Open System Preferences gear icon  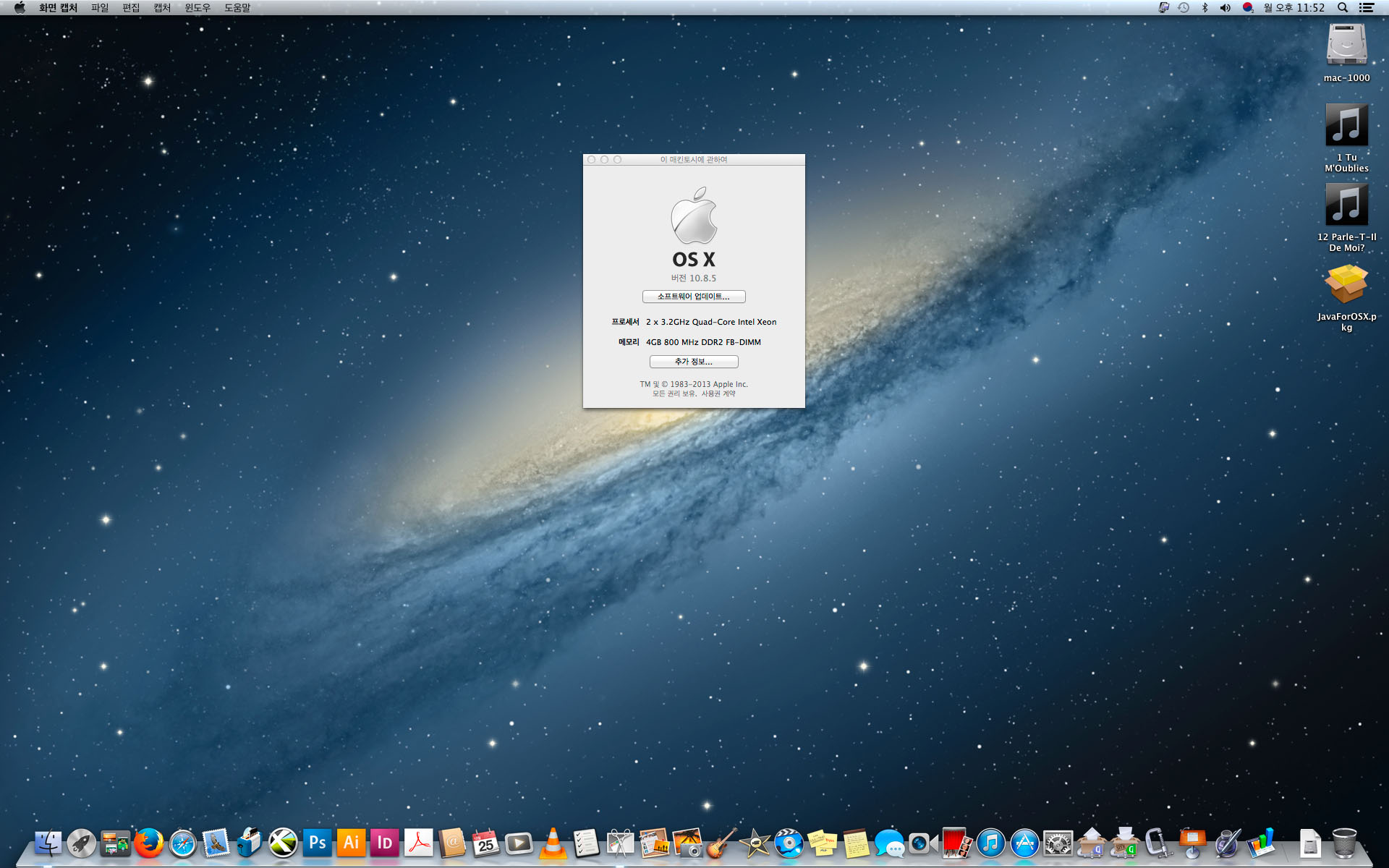pos(1058,843)
